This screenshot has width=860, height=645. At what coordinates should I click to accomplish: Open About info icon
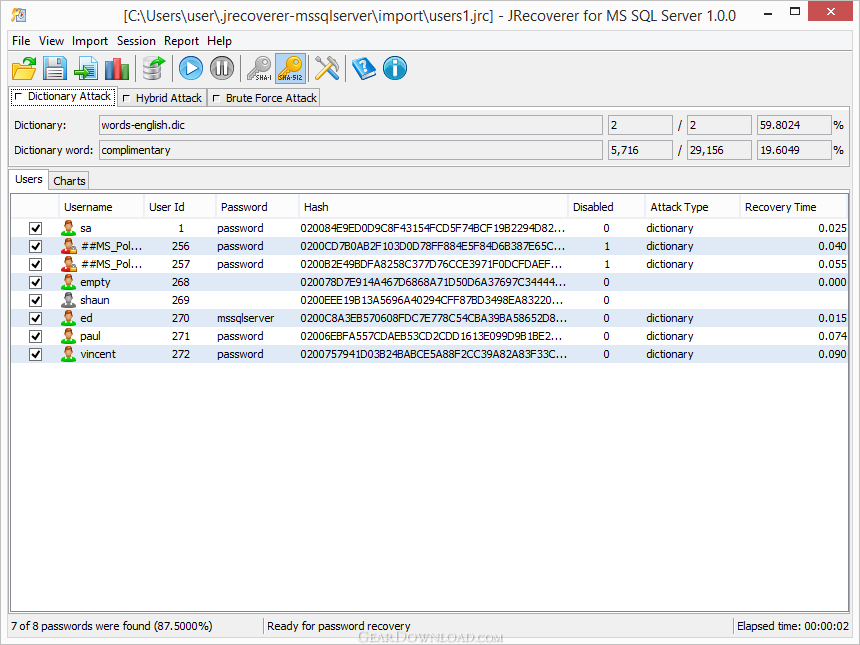coord(395,69)
